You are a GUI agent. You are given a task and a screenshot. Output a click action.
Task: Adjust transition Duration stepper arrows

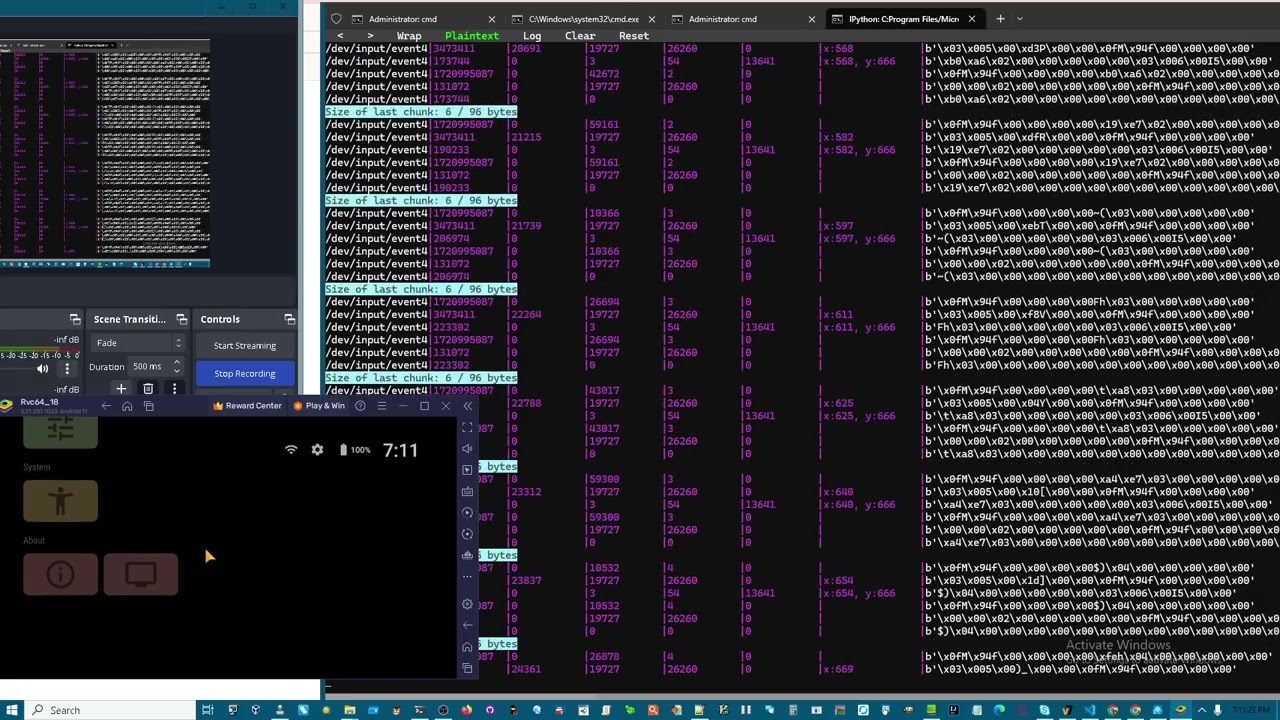coord(178,367)
